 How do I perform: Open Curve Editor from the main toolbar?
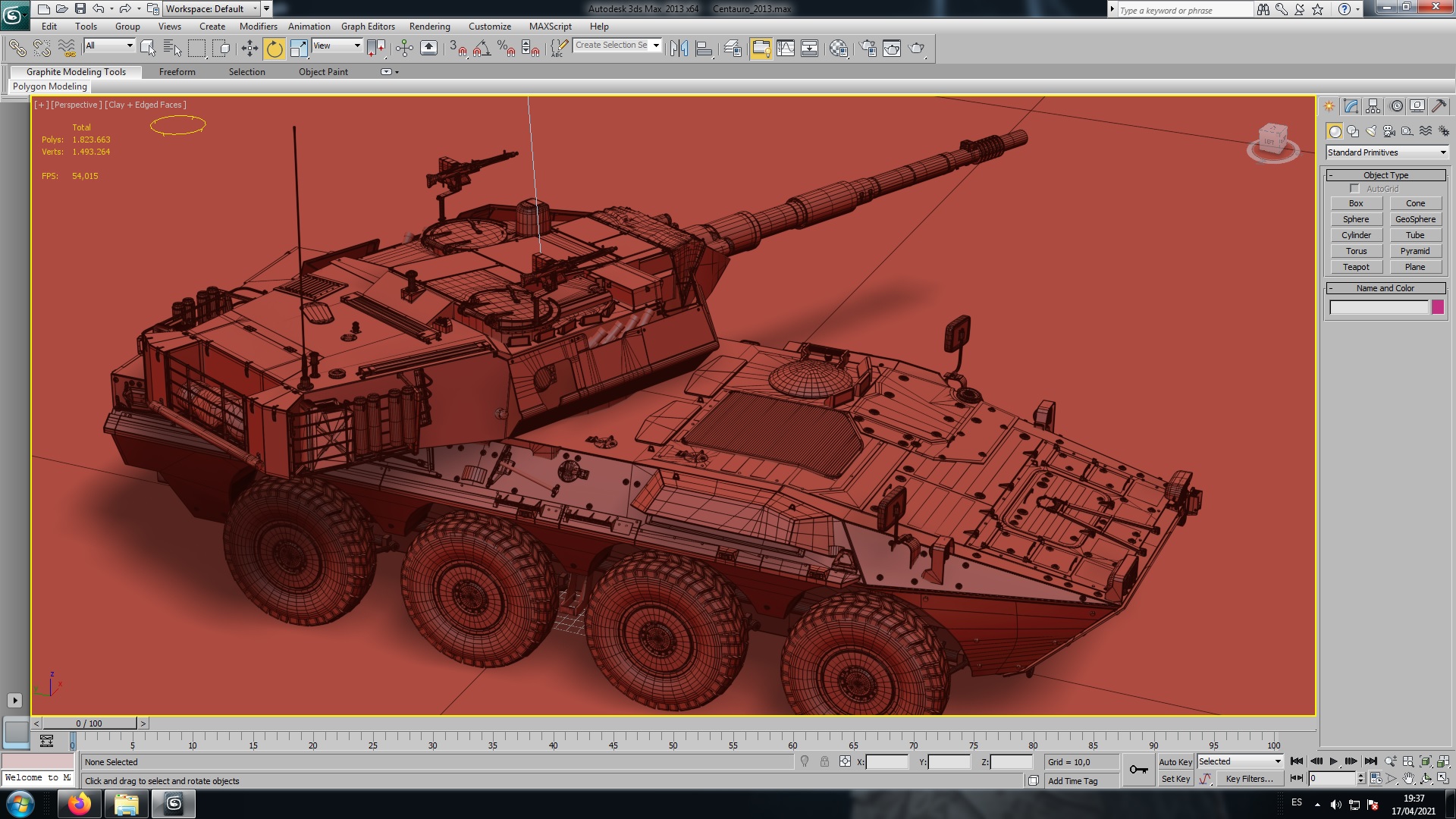786,49
